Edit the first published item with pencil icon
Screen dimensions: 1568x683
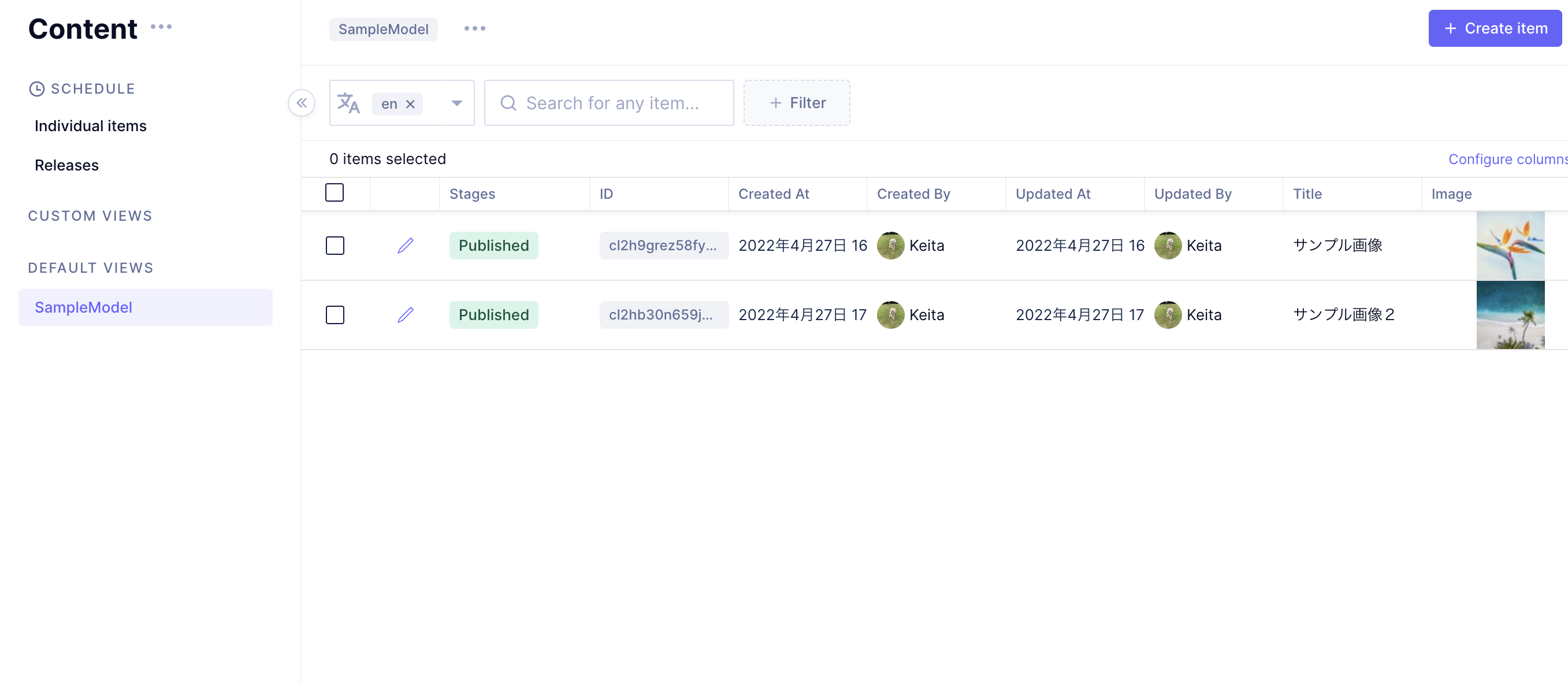point(406,246)
